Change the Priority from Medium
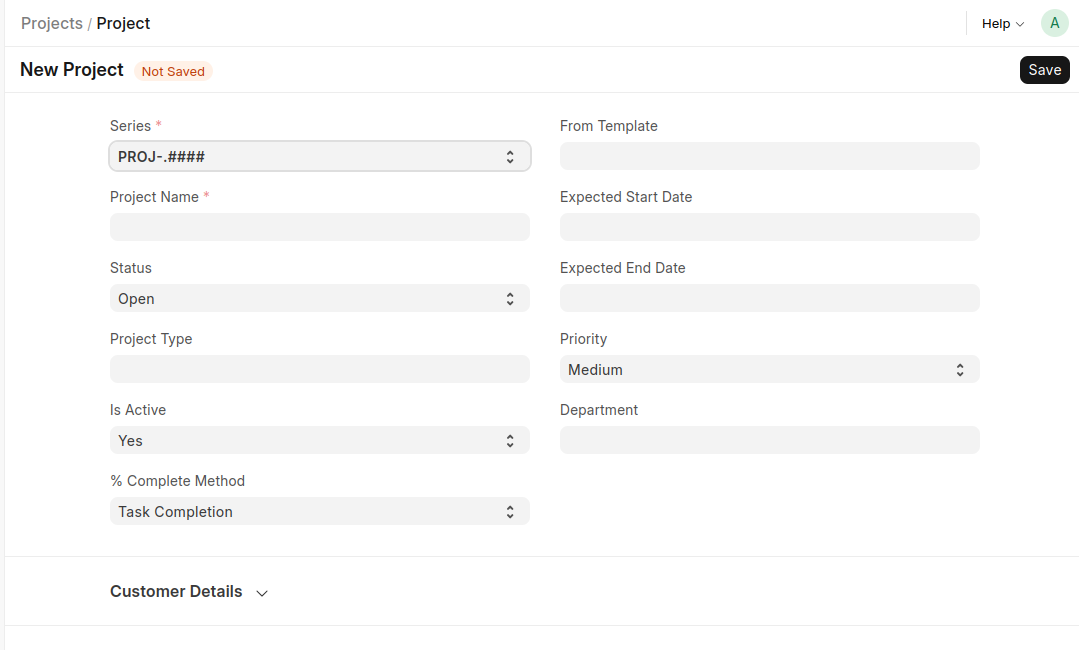 click(769, 369)
